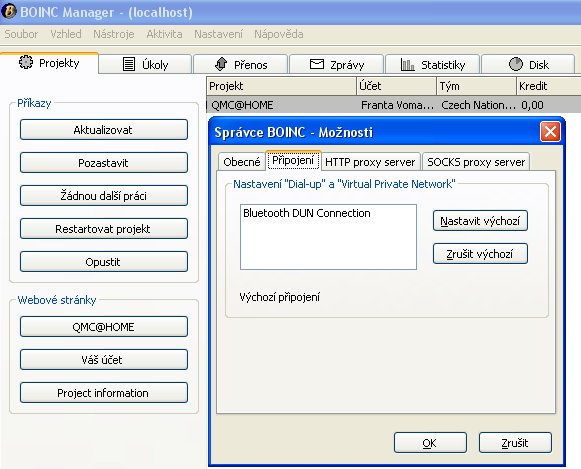Click the gear icon on Projekty tab
Viewport: 581px width, 469px height.
26,62
